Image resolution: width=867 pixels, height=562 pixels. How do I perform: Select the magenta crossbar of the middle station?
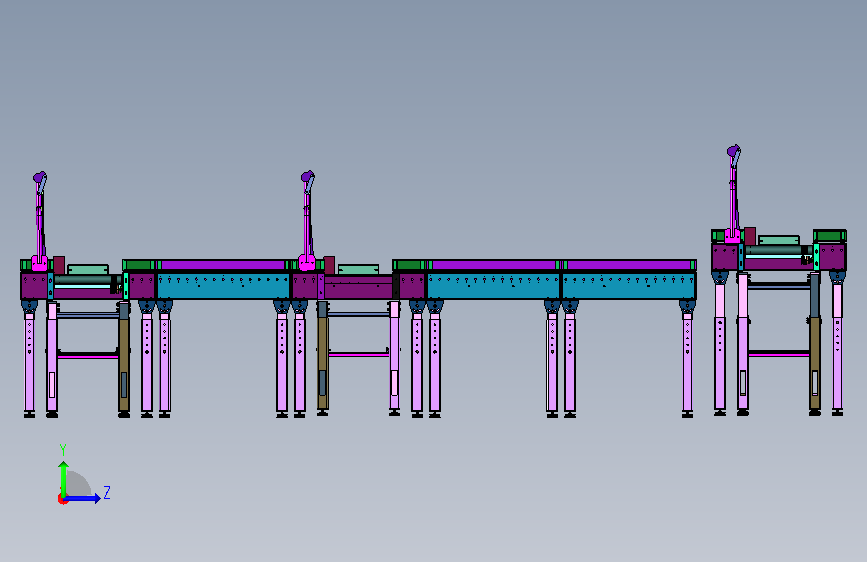[359, 355]
